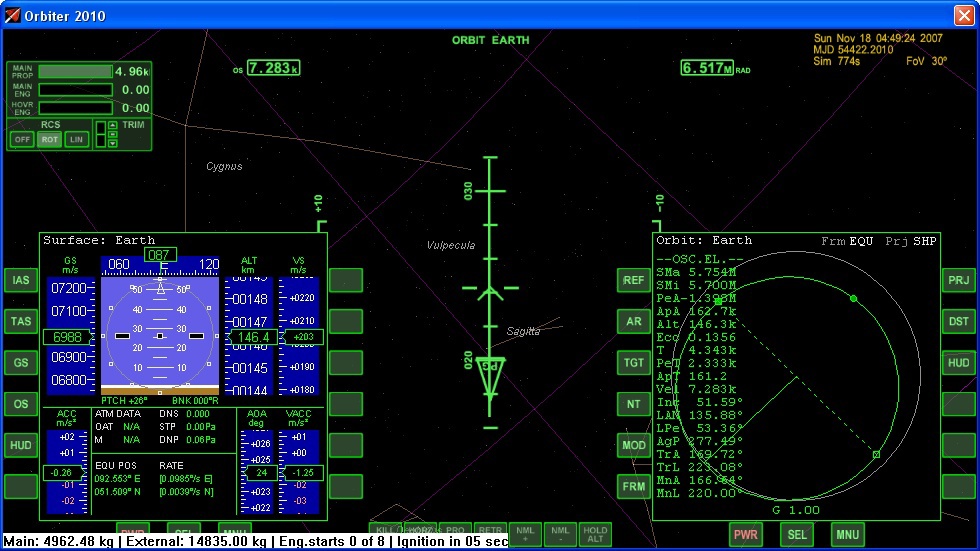
Task: Click HUD button on Surface MFD
Action: (21, 445)
